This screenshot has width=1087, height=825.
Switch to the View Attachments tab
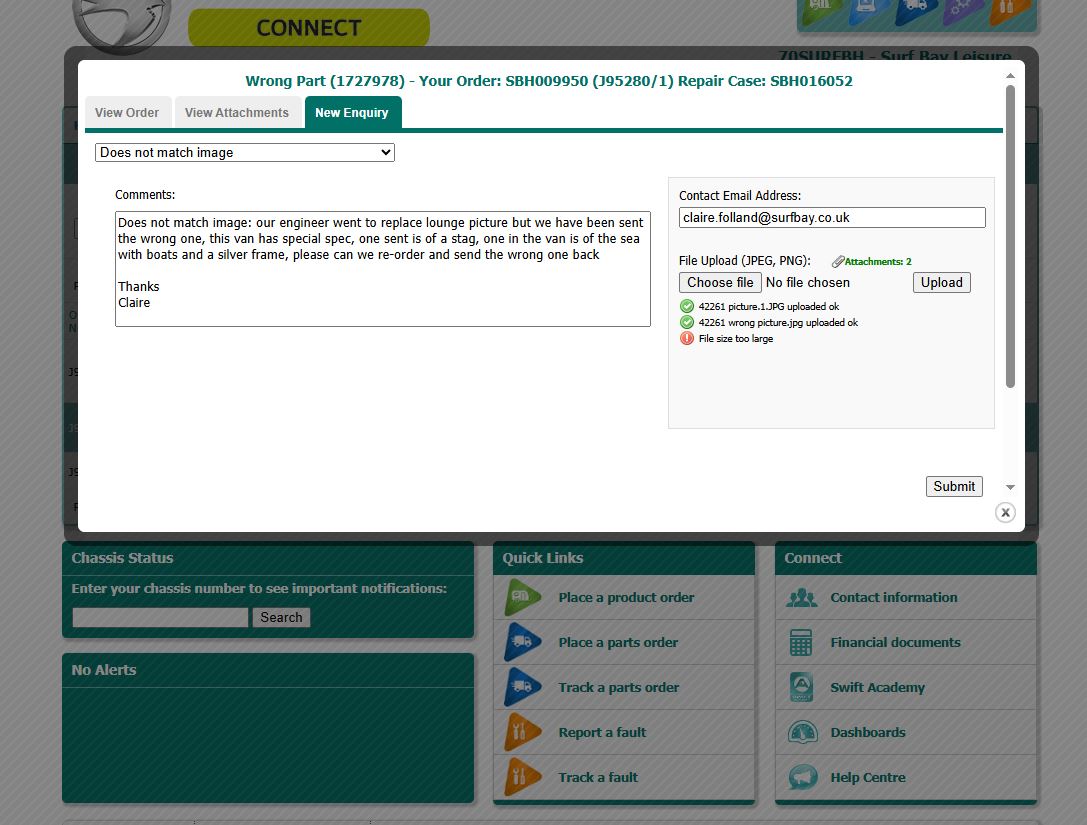coord(237,113)
